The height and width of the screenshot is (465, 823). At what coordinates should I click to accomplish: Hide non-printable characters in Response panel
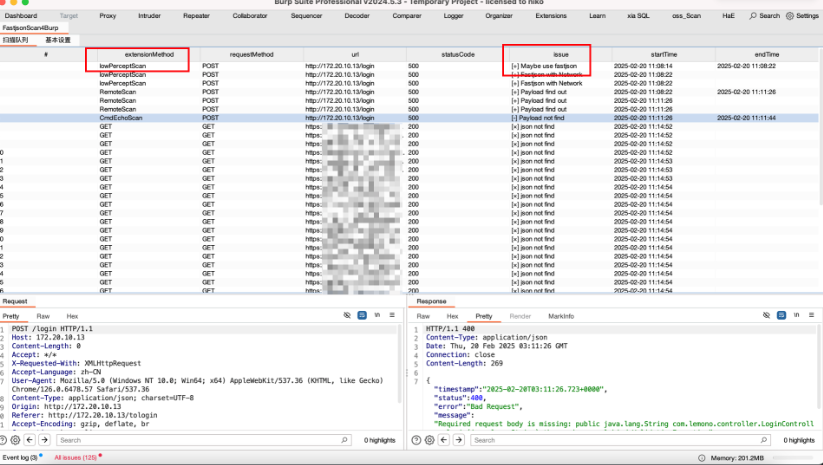tap(766, 315)
